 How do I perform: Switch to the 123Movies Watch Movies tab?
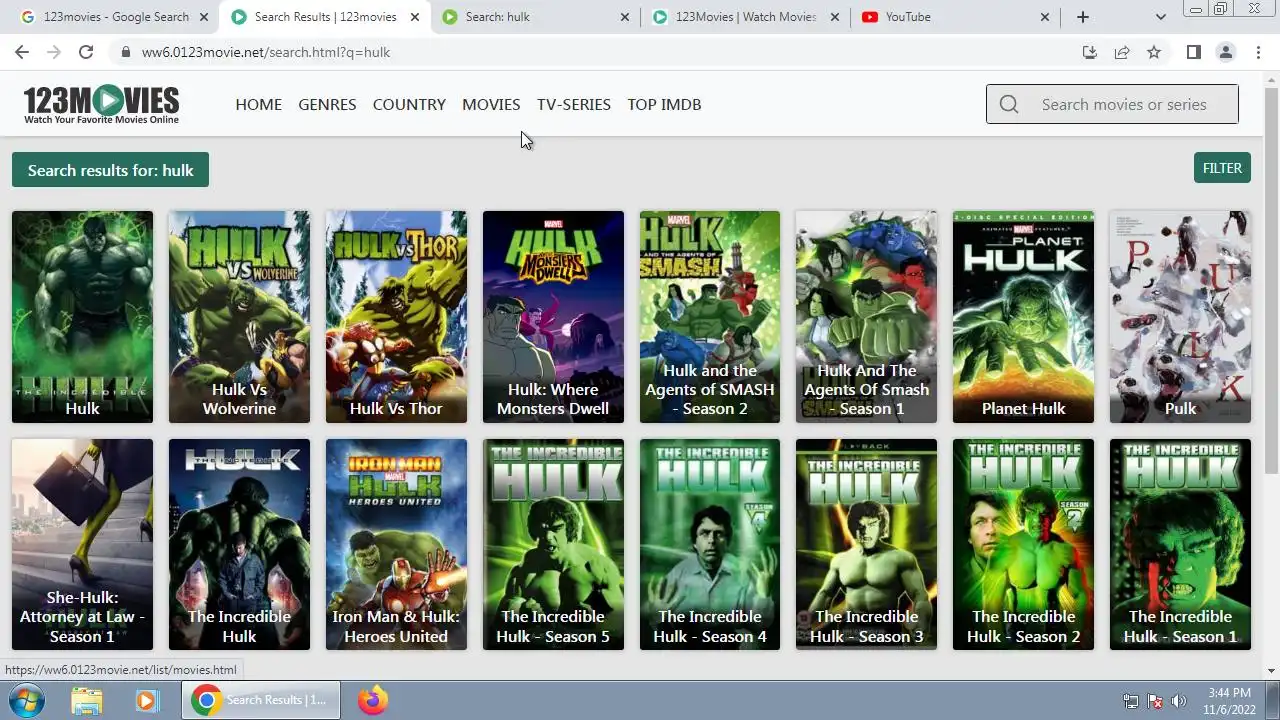(745, 17)
